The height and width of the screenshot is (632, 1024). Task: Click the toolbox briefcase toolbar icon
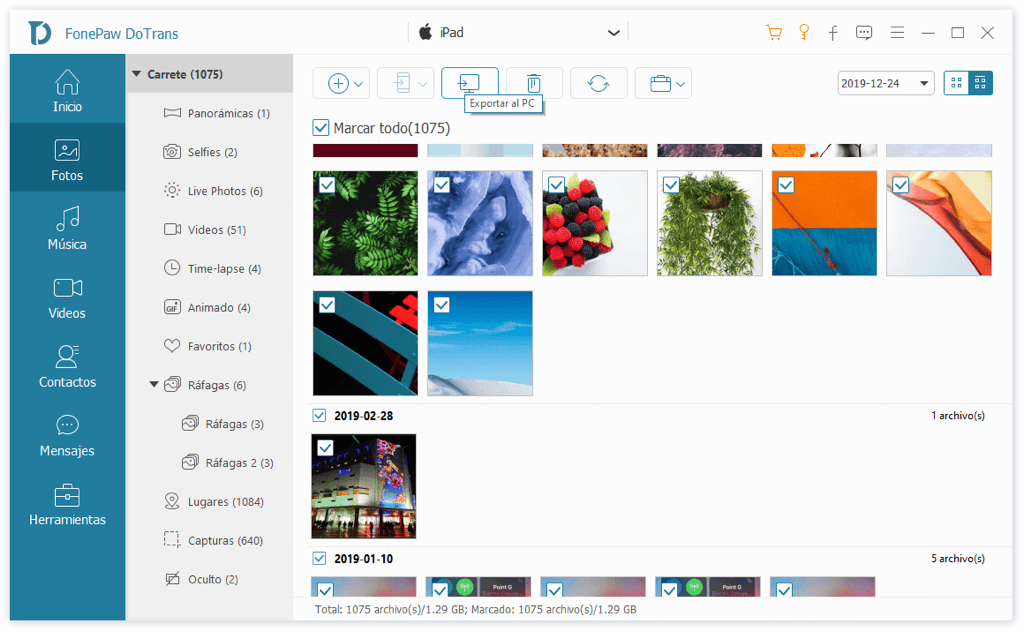660,84
